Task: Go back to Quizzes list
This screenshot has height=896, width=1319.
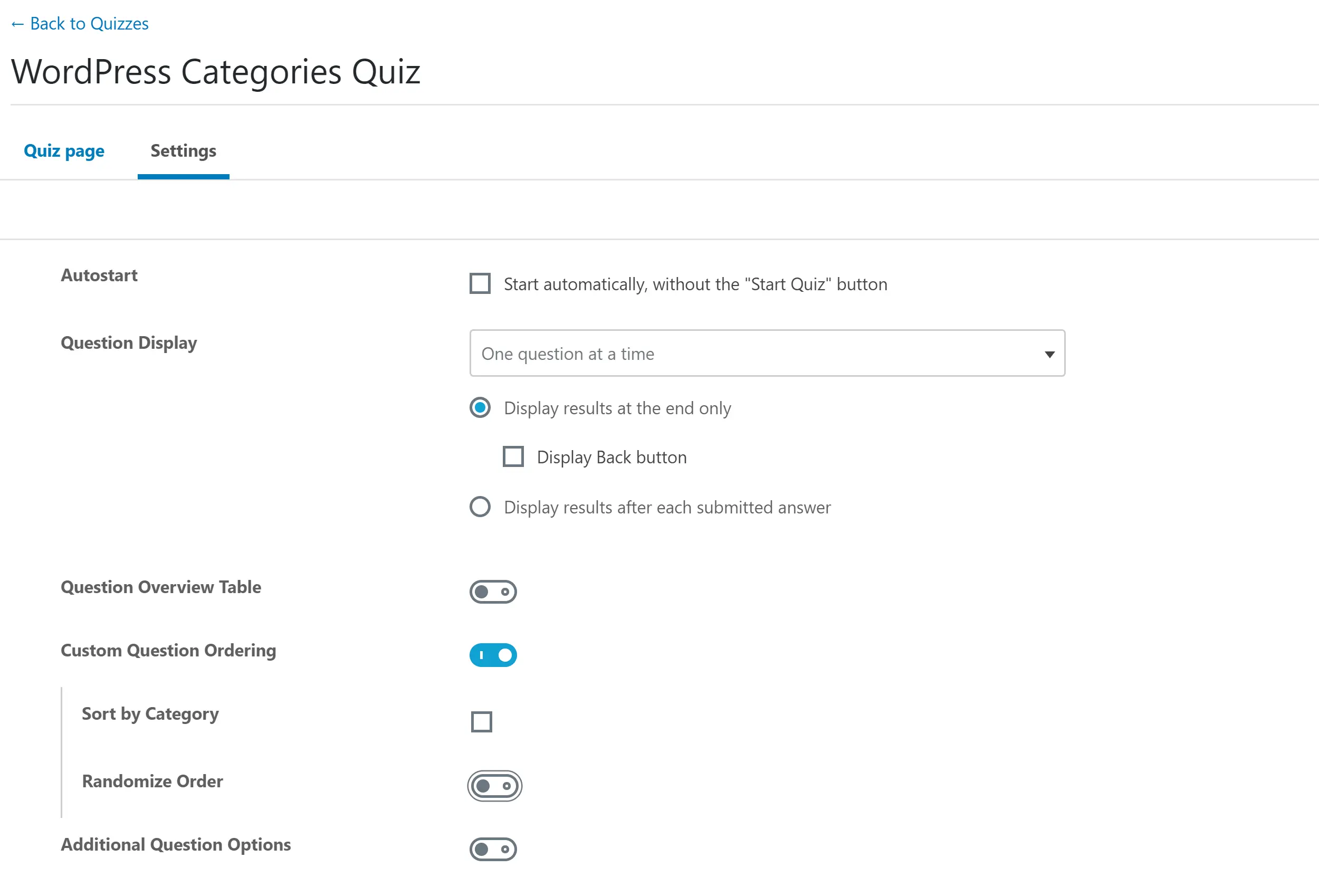Action: tap(80, 24)
